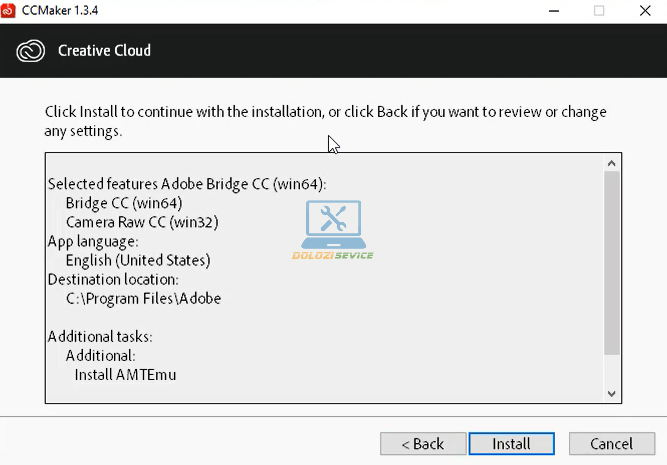Click 'Selected features Adobe Bridge CC (win64):' line
667x465 pixels.
187,184
